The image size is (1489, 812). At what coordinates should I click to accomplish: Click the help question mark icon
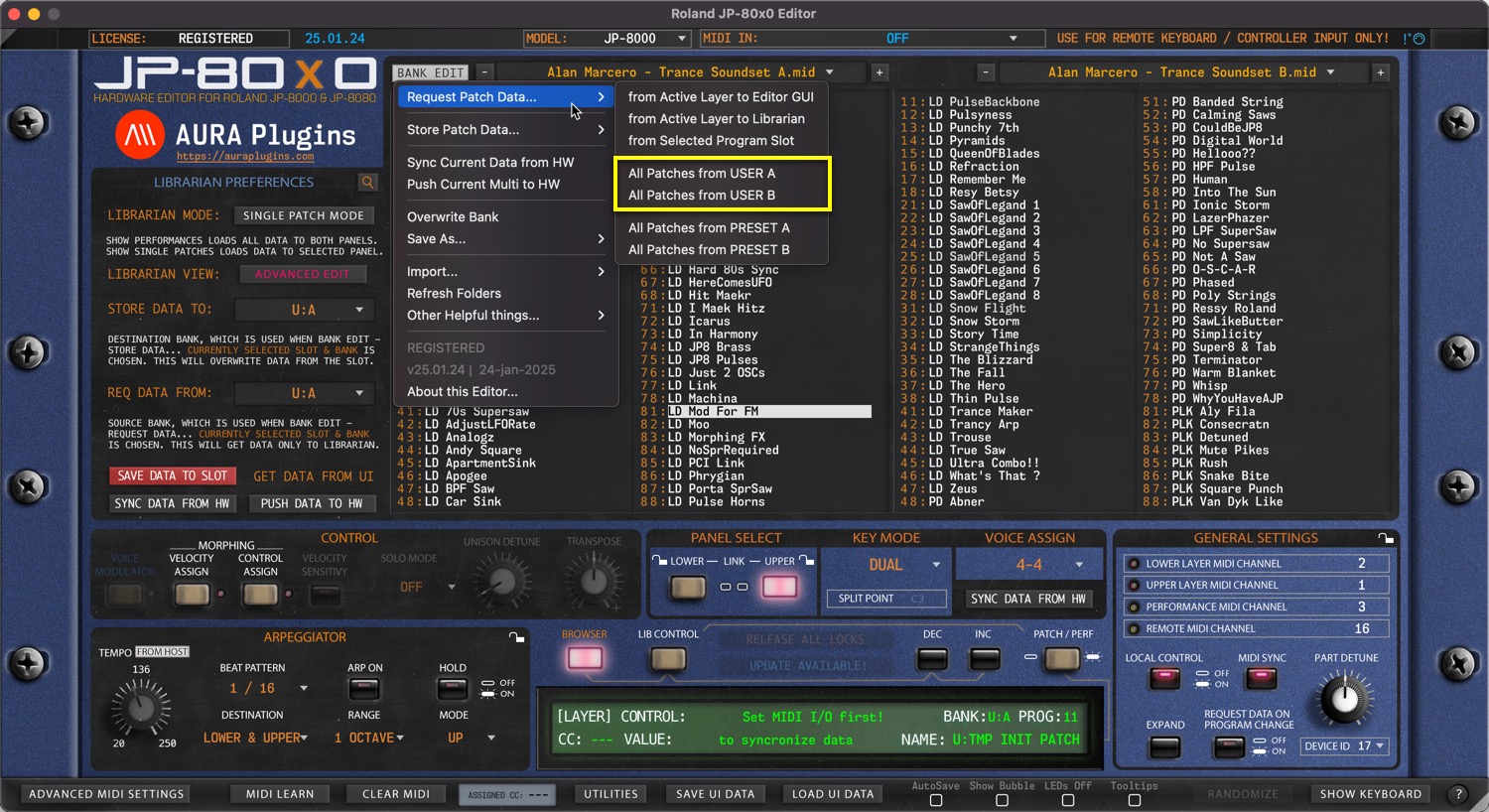[1457, 794]
